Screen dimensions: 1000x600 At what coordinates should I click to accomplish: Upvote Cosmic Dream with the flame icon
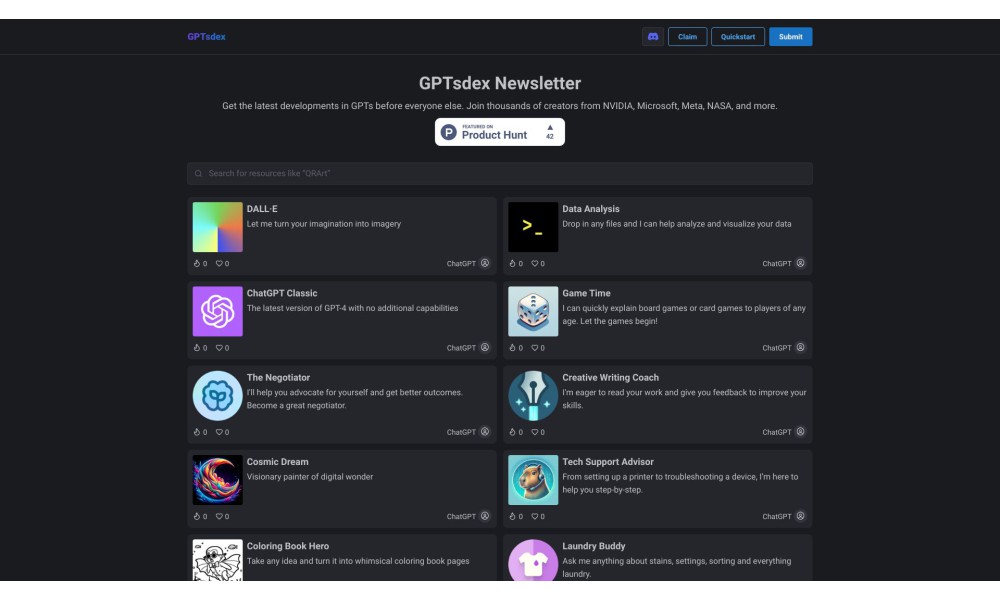coord(196,516)
